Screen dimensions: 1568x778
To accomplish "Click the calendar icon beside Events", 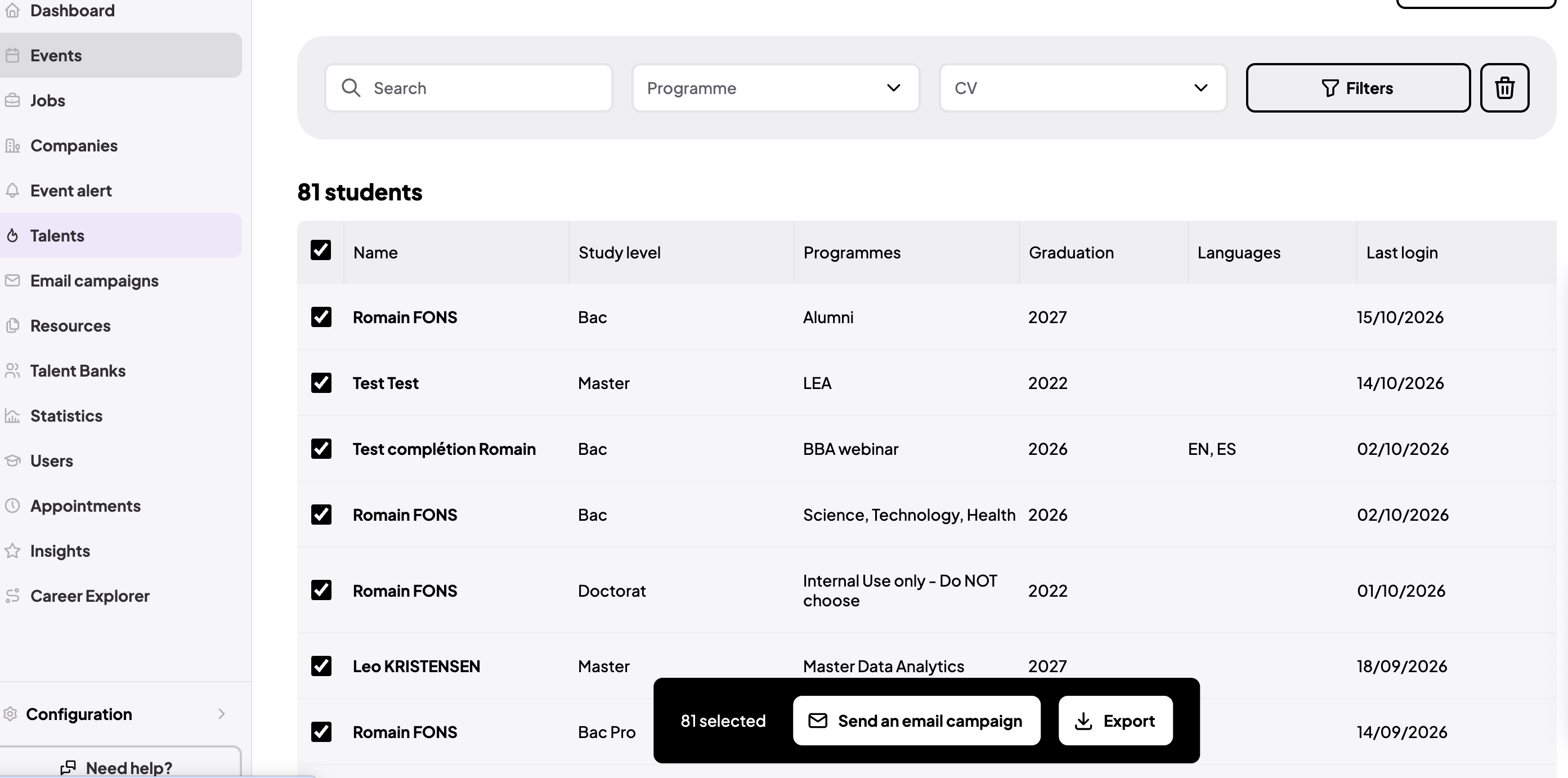I will pyautogui.click(x=12, y=55).
